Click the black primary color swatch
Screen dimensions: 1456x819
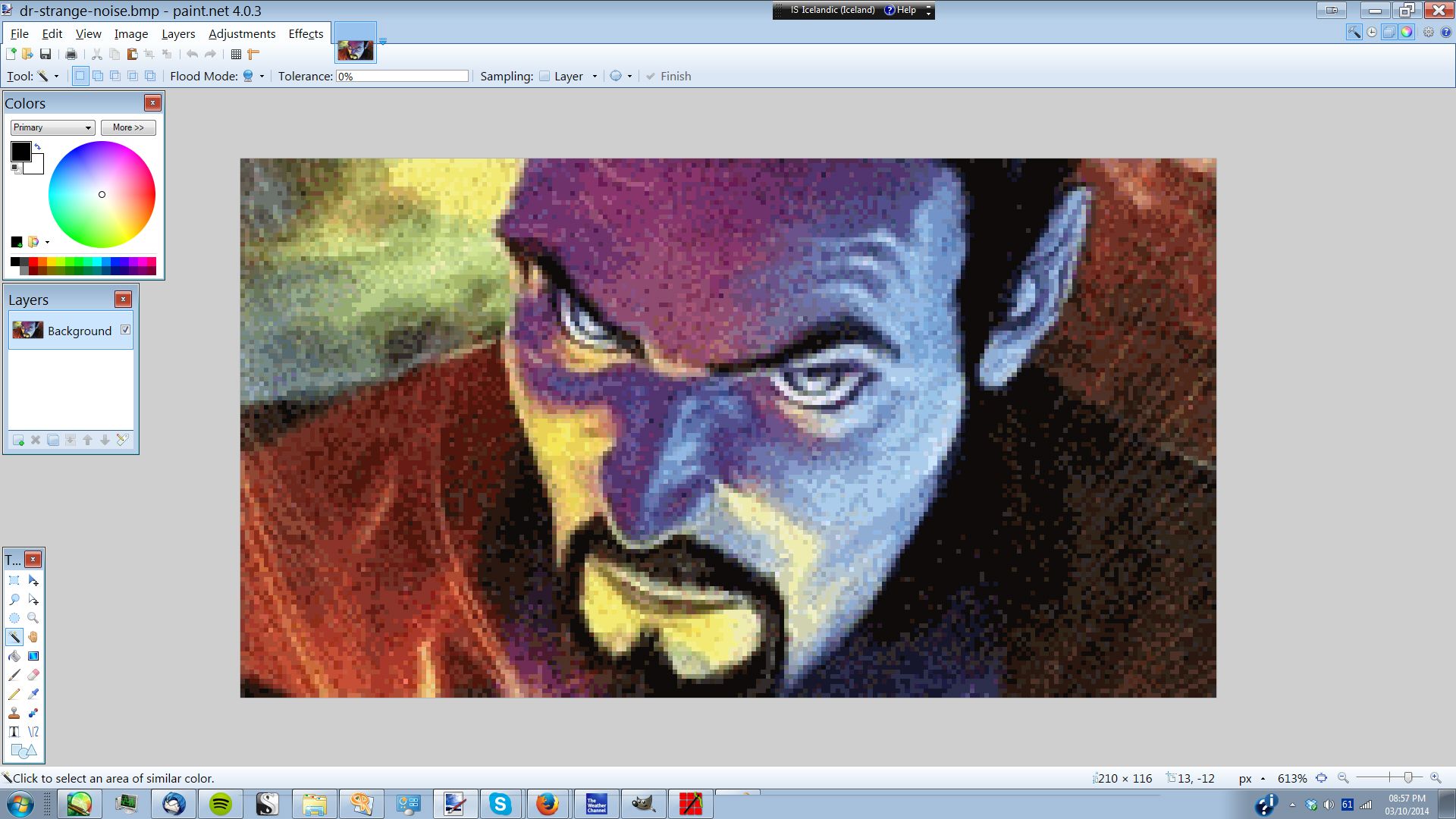click(x=20, y=151)
